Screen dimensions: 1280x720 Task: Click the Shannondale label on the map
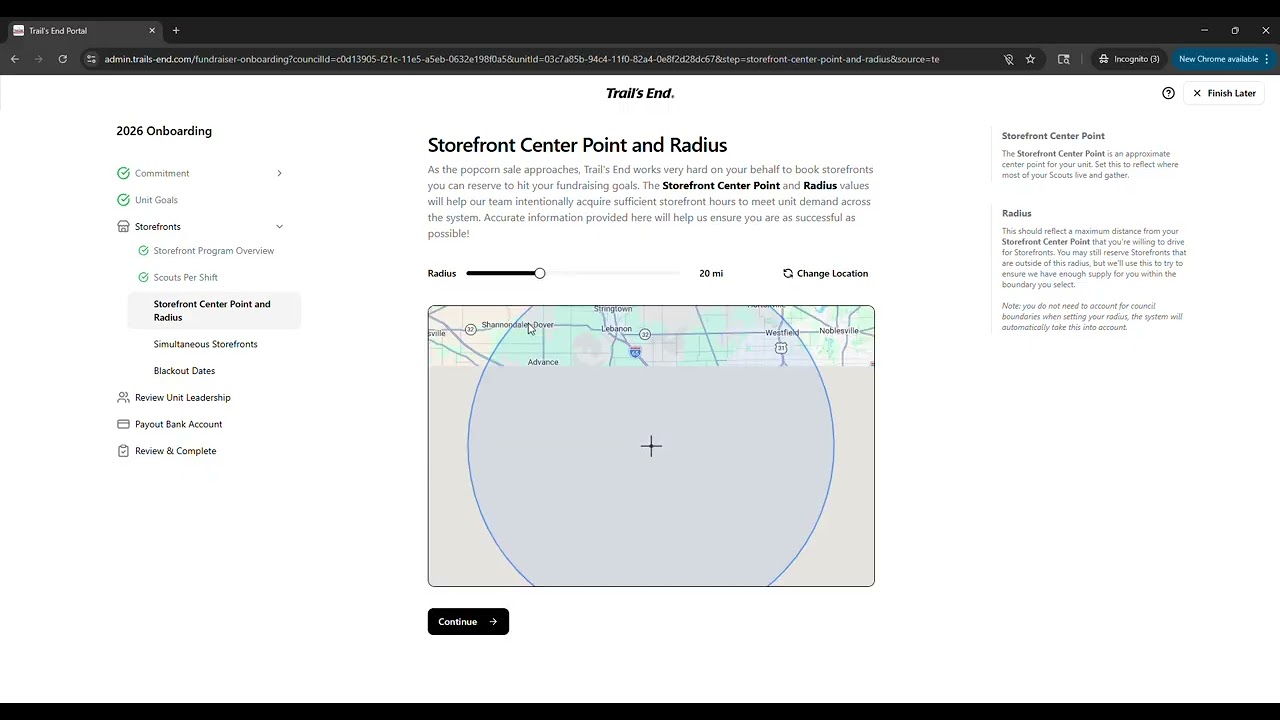point(506,325)
